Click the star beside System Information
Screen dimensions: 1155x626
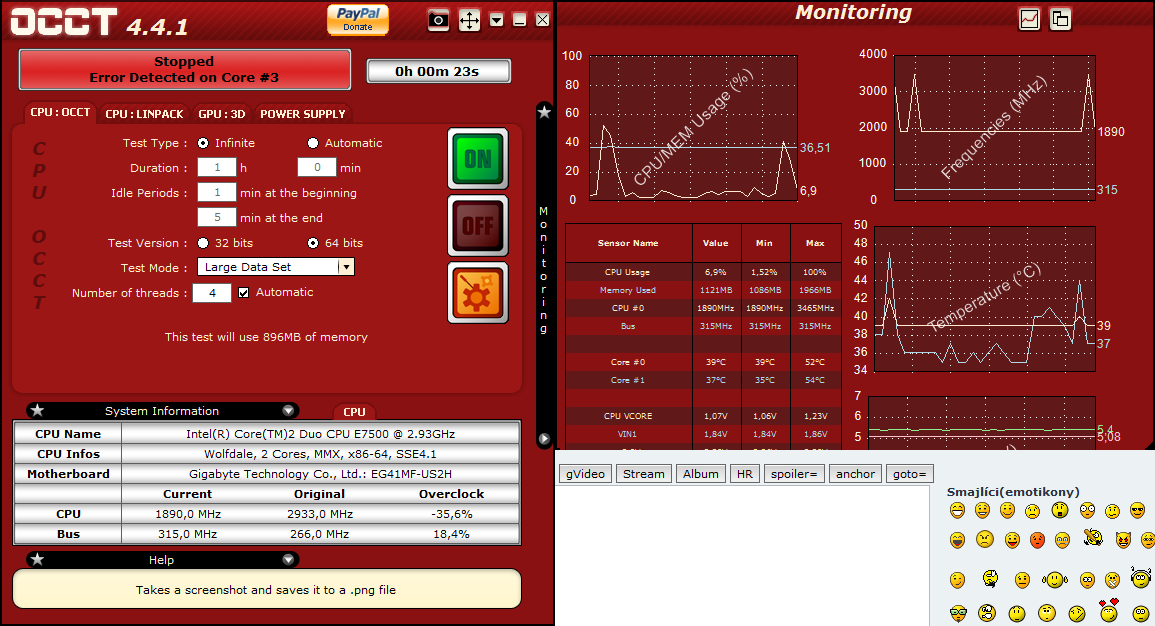pyautogui.click(x=38, y=410)
